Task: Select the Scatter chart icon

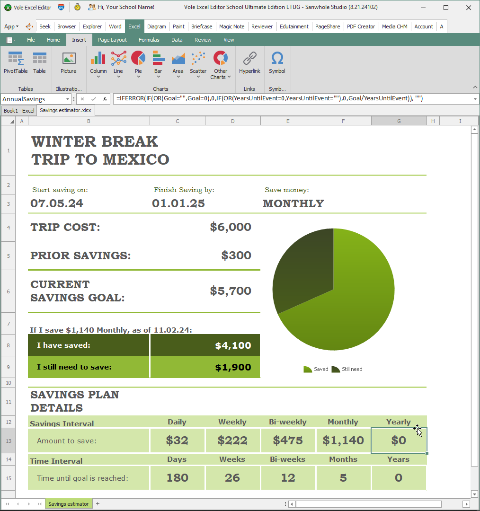Action: [198, 64]
